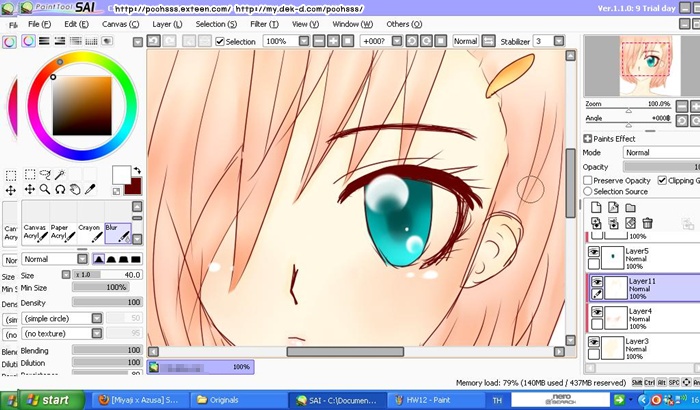This screenshot has width=700, height=410.
Task: Rotate the canvas clockwise from the toolbar
Action: (x=426, y=41)
